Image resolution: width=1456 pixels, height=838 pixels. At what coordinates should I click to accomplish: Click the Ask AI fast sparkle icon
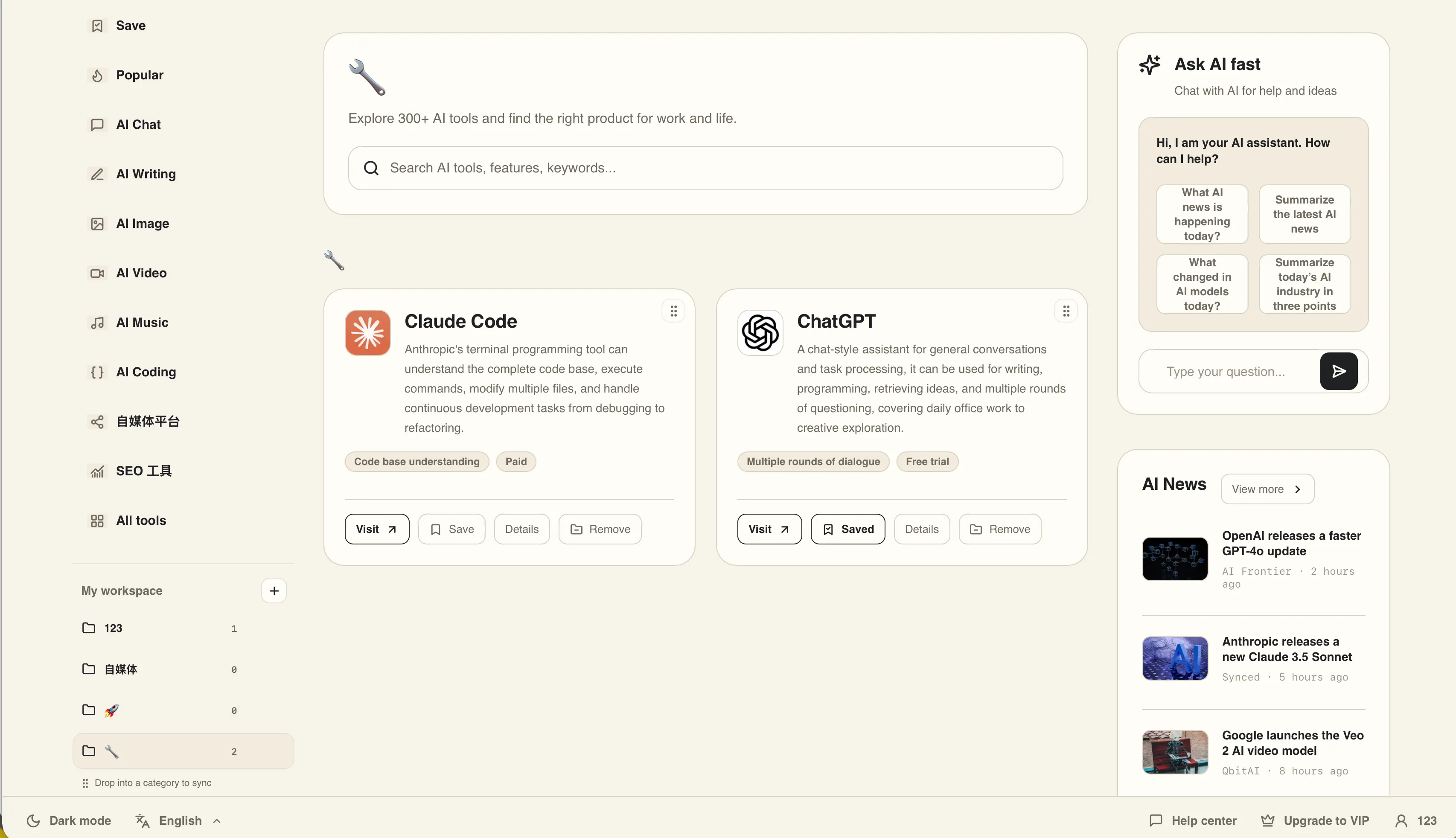click(x=1150, y=64)
